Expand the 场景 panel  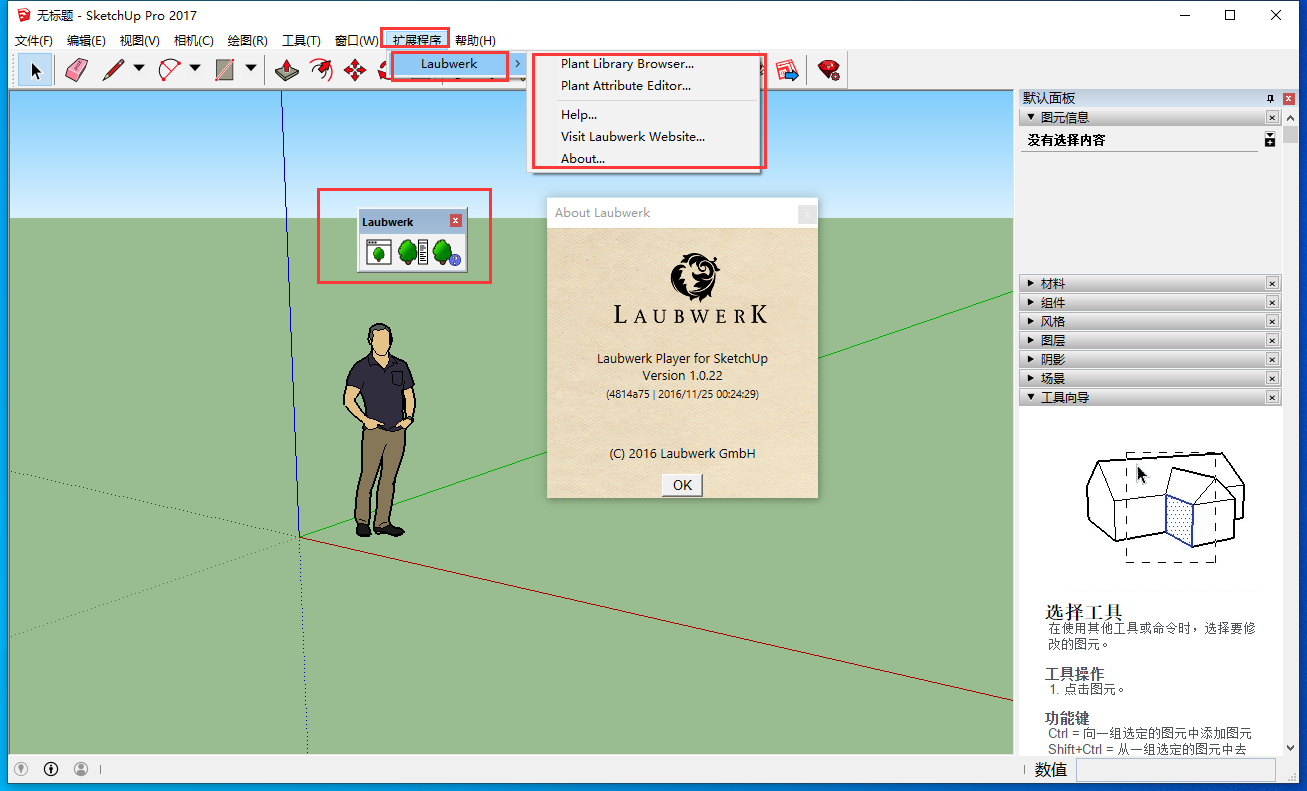1031,379
